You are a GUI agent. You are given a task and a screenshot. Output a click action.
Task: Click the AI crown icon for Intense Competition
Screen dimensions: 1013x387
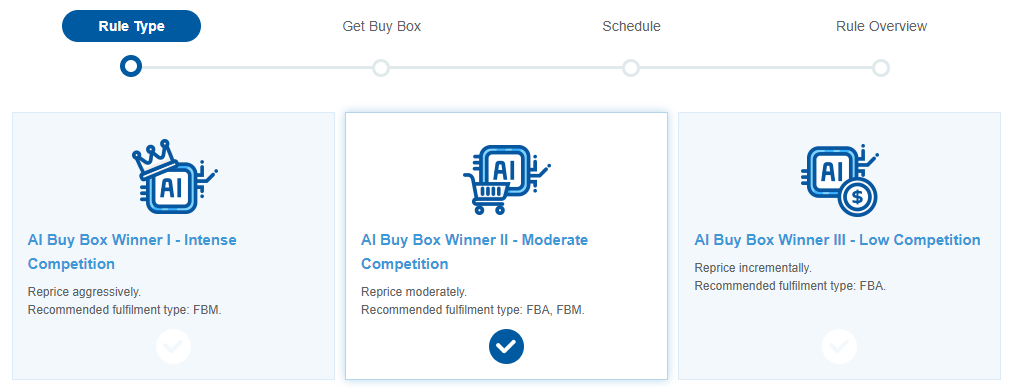pos(174,177)
